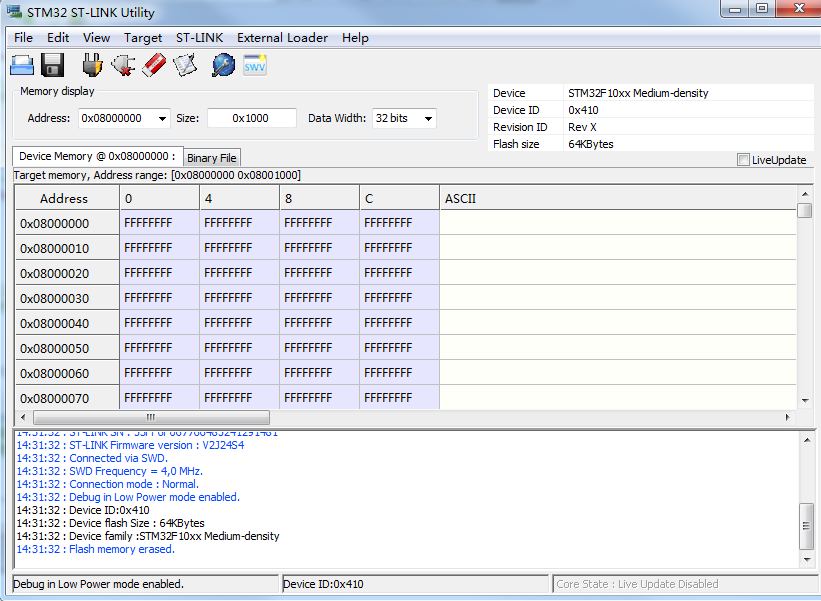Click FFFFFFFF cell in column C, row 0x08000050
Viewport: 821px width, 601px height.
click(x=400, y=348)
